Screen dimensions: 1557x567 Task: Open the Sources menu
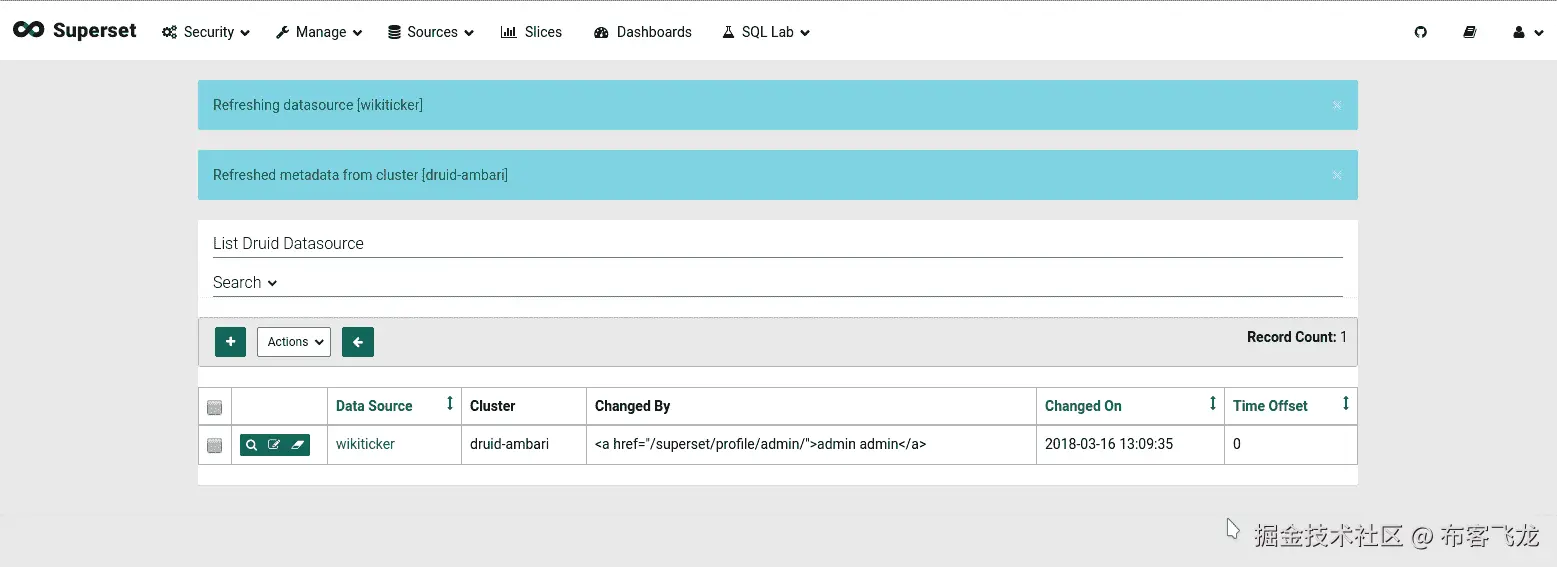click(x=431, y=32)
